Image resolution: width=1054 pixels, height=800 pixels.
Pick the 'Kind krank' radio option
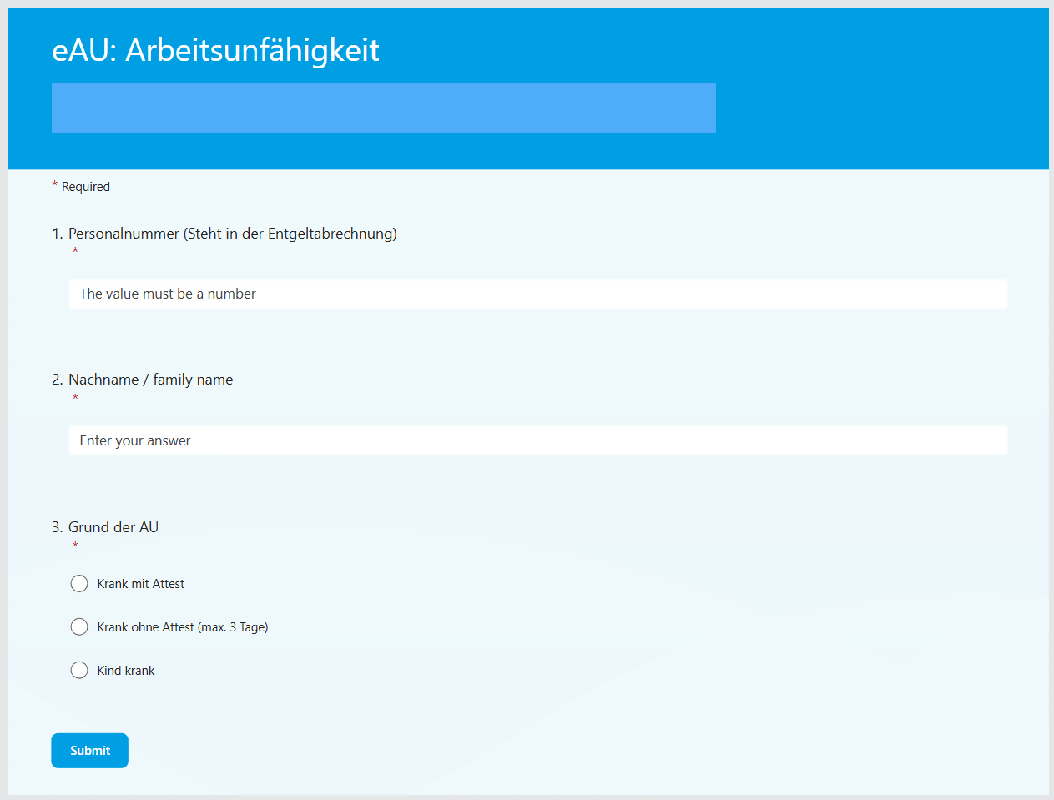(x=80, y=671)
